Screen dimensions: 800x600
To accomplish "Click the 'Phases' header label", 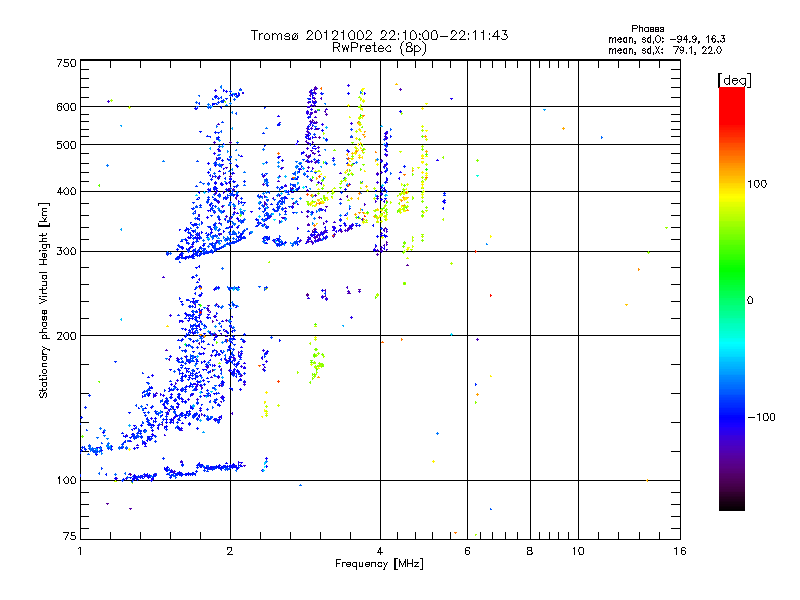I will [x=647, y=29].
